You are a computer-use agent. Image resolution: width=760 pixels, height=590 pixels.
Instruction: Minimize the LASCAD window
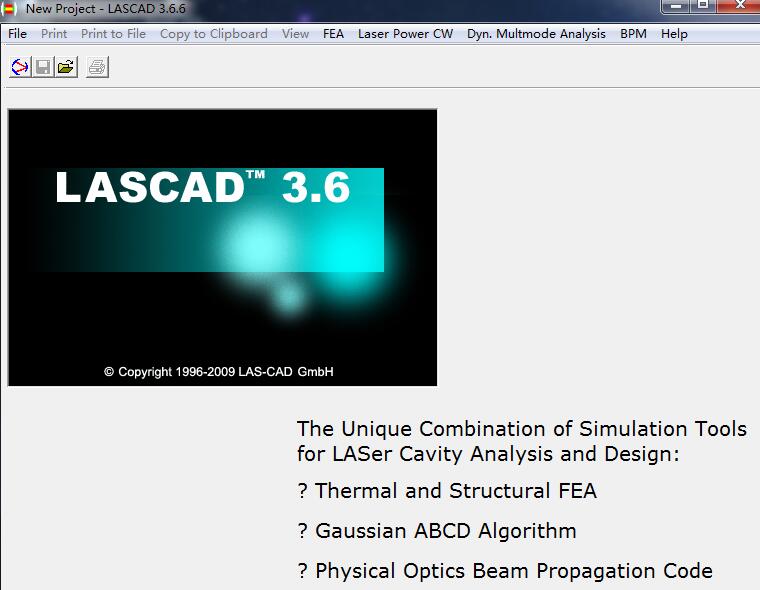point(676,6)
